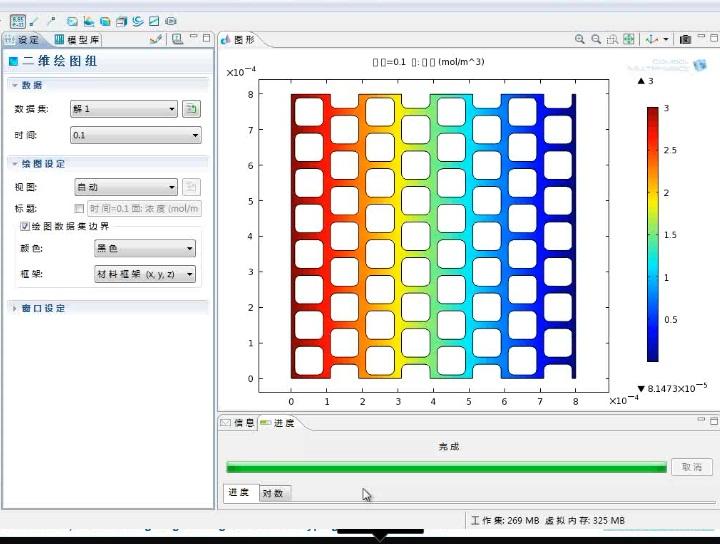The height and width of the screenshot is (544, 720).
Task: Maximize the Settings panel
Action: (206, 38)
